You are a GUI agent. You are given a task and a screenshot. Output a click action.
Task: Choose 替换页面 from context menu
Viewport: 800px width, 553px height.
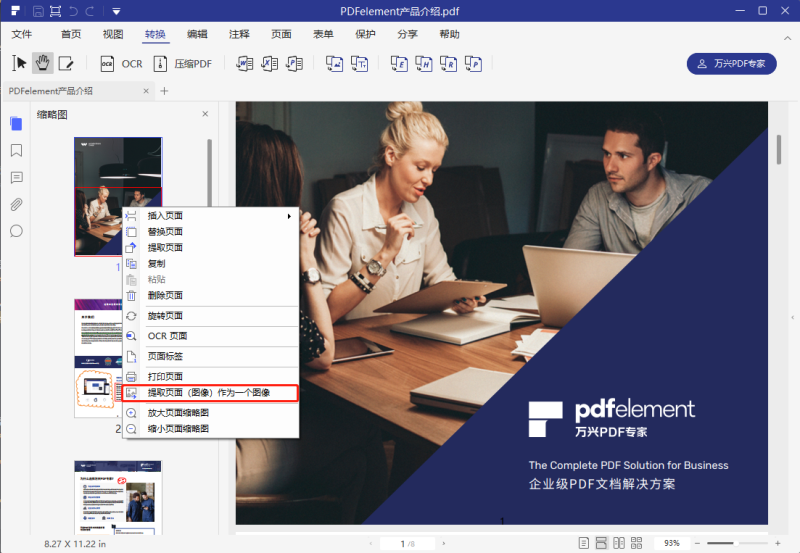coord(210,232)
